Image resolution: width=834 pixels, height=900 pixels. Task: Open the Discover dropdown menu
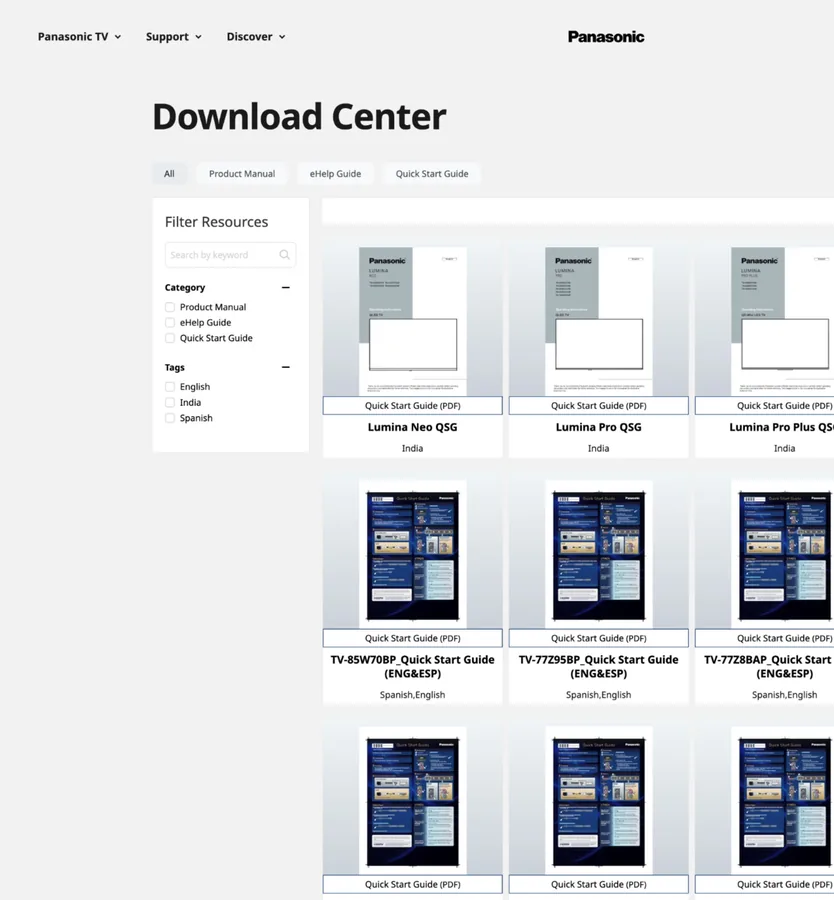(255, 37)
